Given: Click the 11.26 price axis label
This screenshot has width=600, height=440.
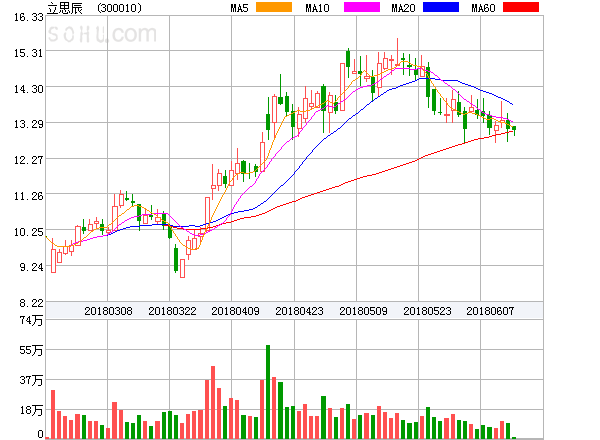Looking at the screenshot, I should (x=29, y=196).
